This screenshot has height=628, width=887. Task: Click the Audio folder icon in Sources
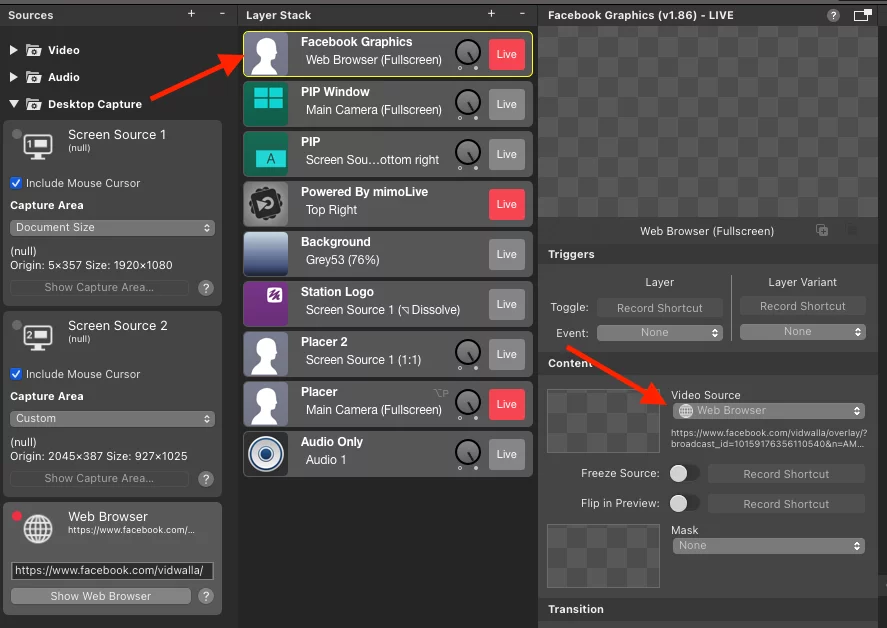tap(34, 77)
